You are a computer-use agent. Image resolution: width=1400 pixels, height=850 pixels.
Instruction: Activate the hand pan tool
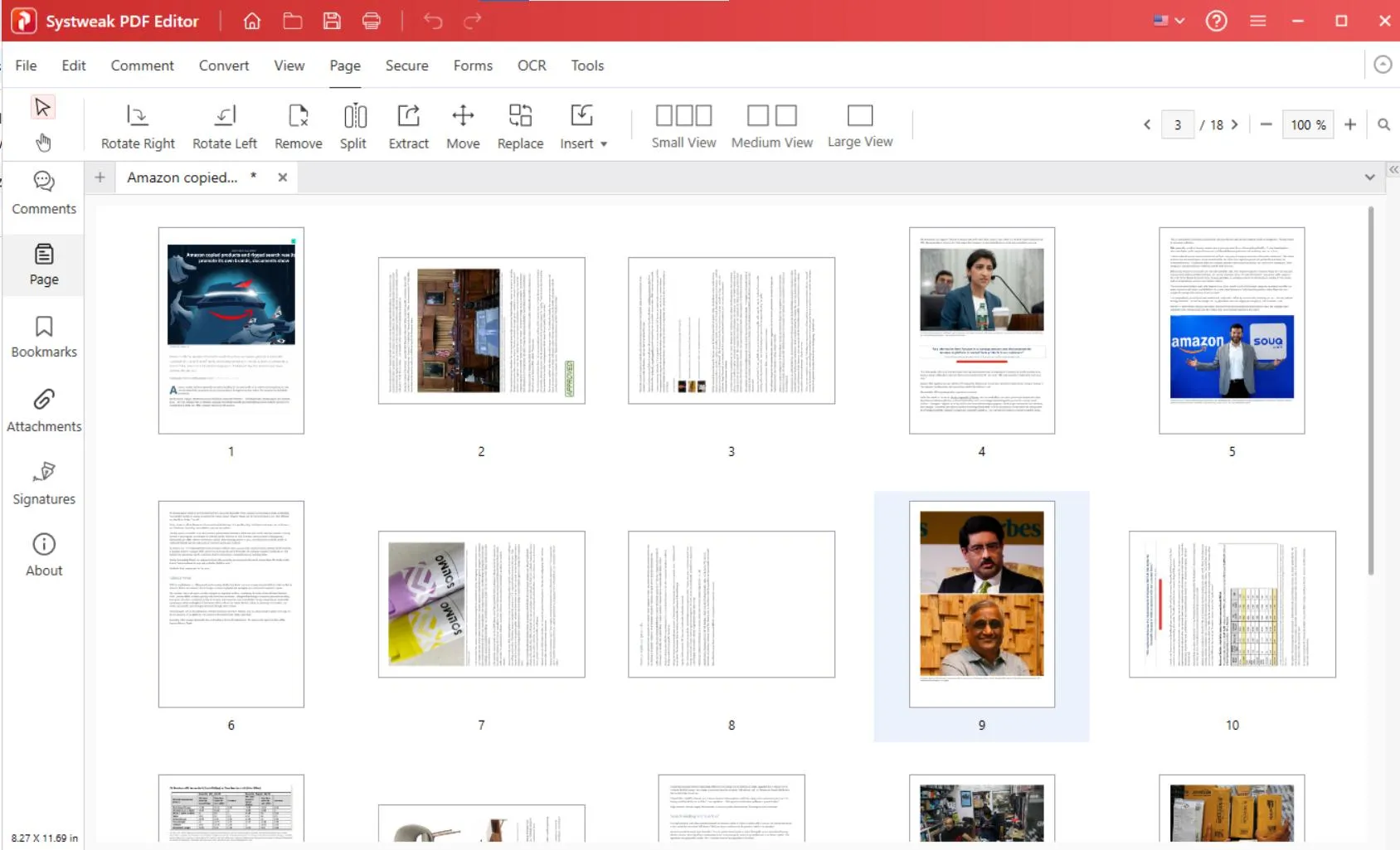click(x=43, y=143)
